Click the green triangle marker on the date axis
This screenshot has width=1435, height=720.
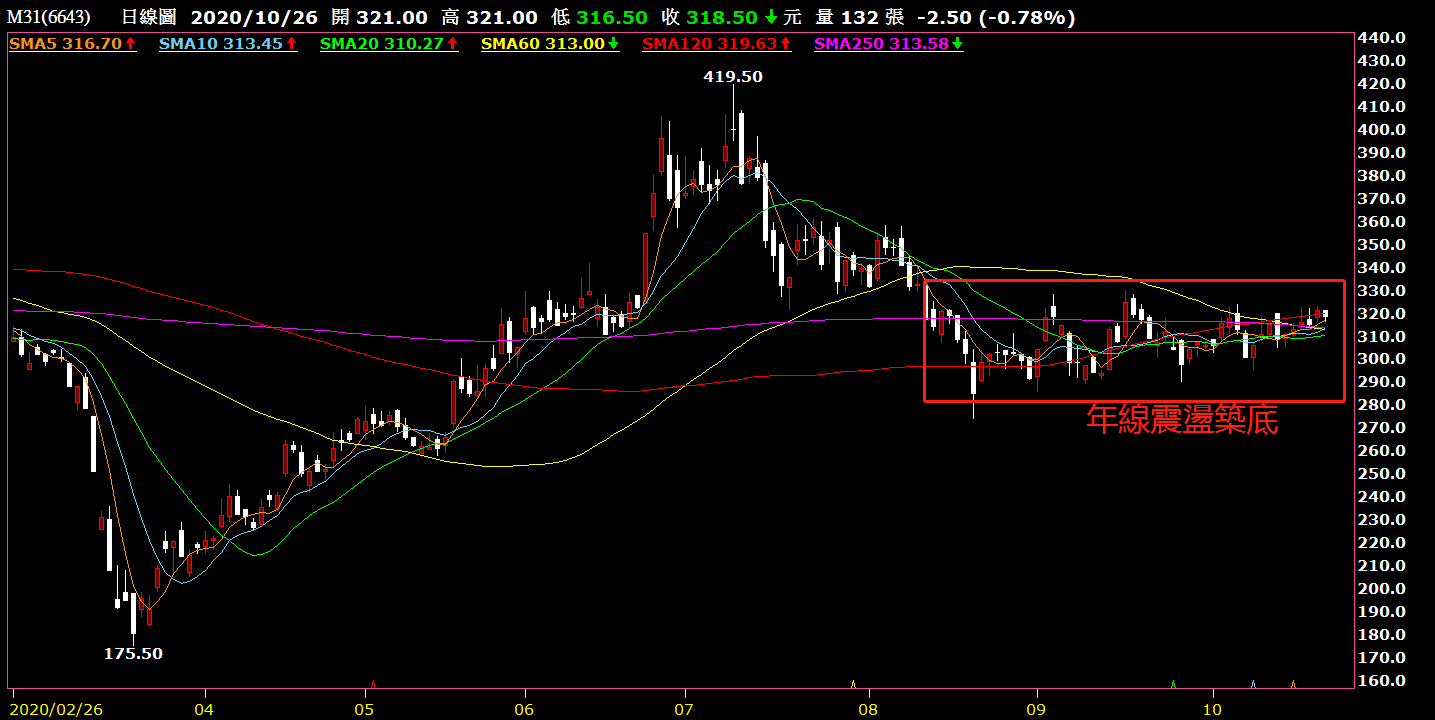click(x=1173, y=685)
